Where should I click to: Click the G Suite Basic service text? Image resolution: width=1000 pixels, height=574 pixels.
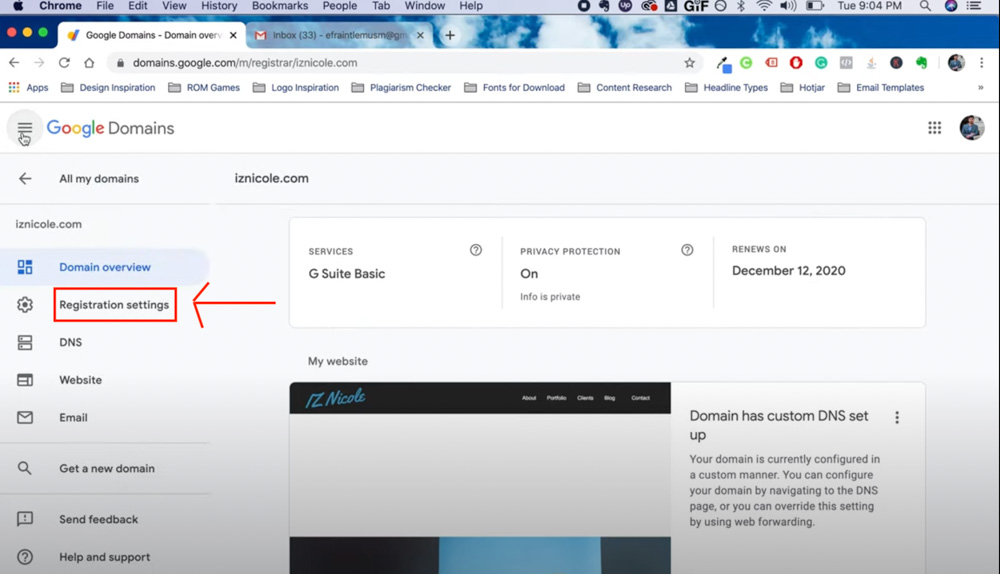coord(347,274)
